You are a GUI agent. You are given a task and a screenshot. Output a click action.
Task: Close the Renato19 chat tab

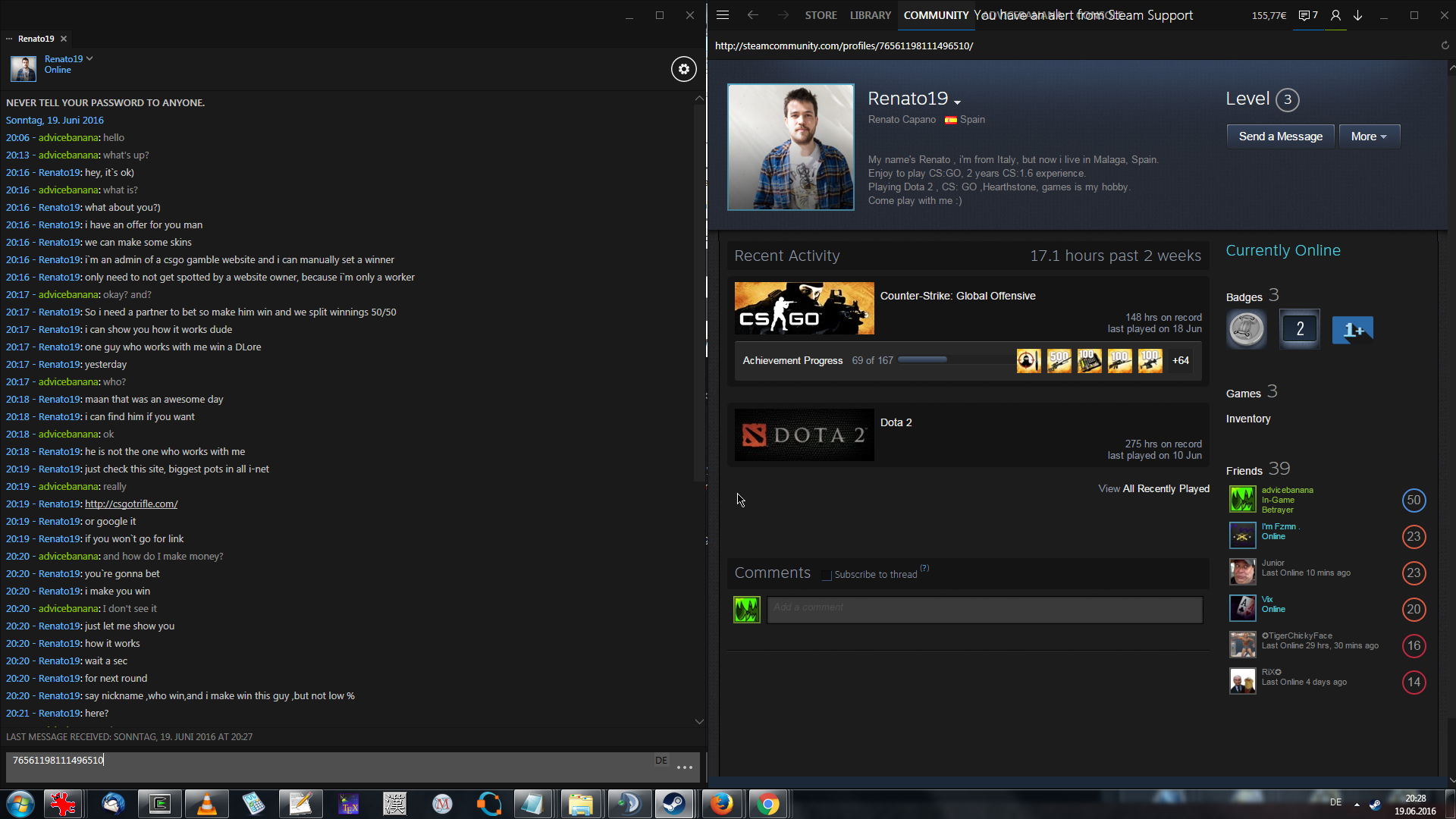[x=64, y=39]
